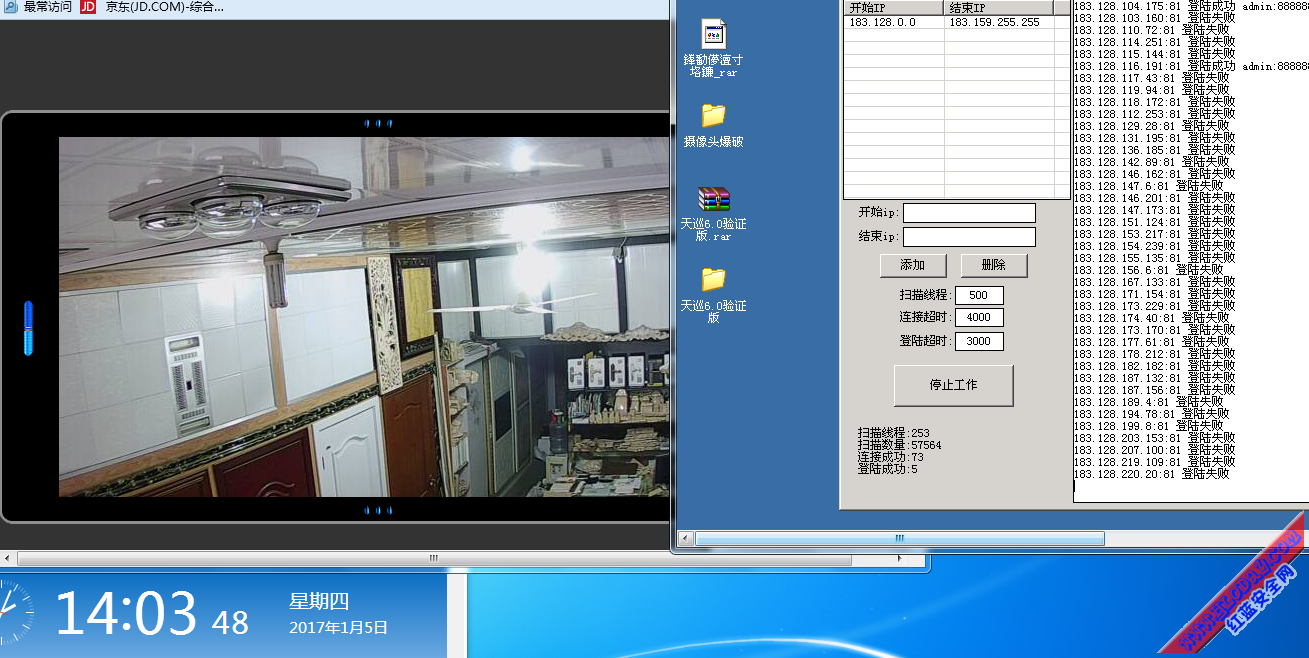1309x658 pixels.
Task: Open the 最常访问 bookmarks menu
Action: [x=47, y=7]
